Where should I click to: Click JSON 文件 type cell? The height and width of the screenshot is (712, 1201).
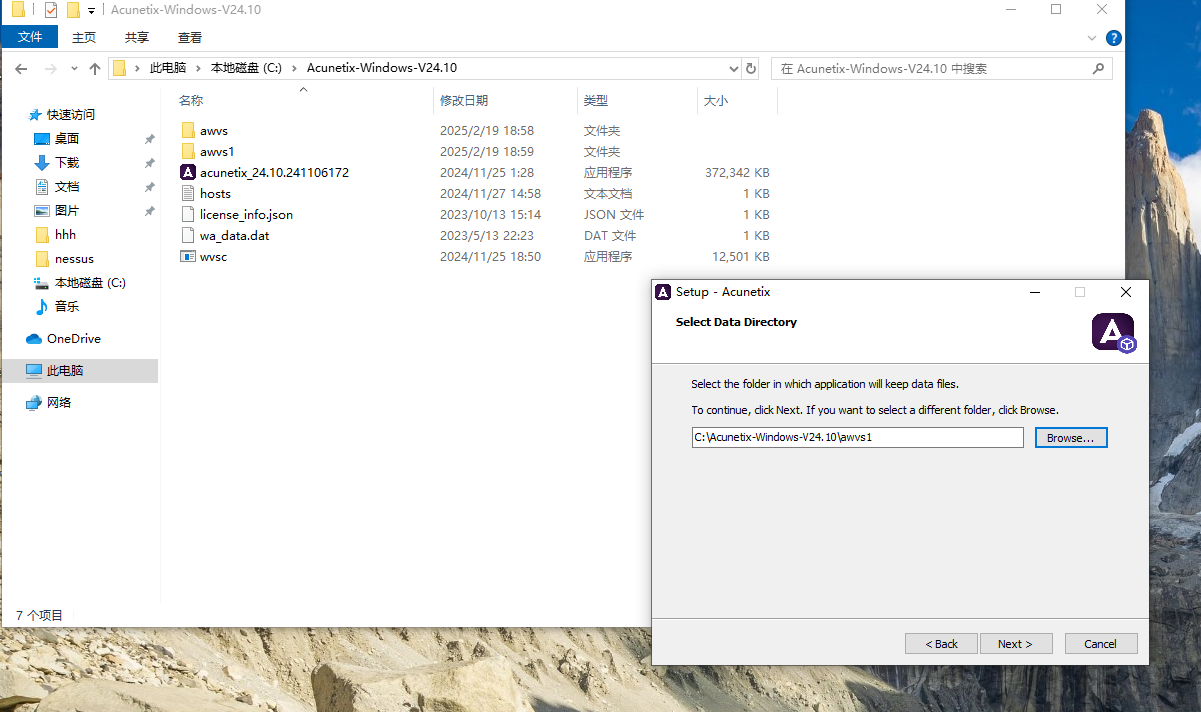[x=614, y=215]
